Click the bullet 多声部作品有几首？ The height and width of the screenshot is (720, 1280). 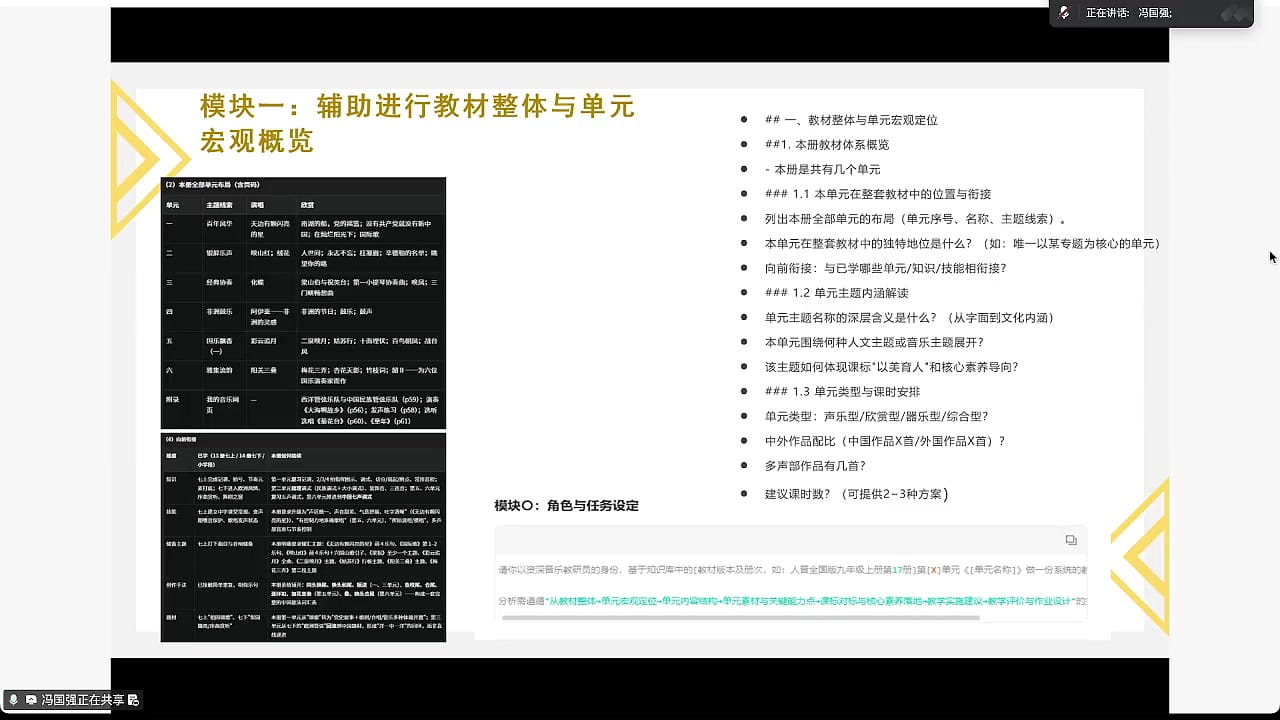(x=815, y=465)
